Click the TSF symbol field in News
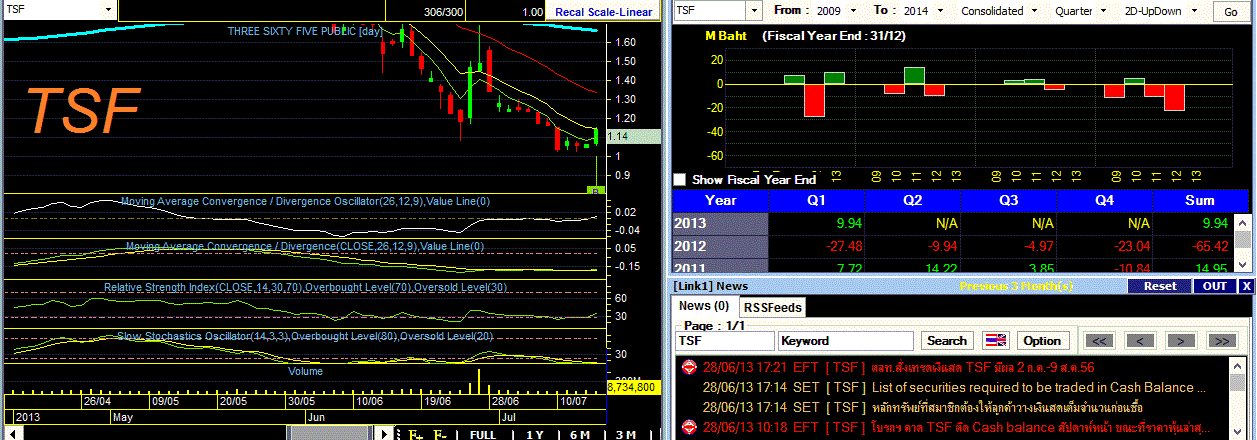This screenshot has width=1257, height=440. click(x=725, y=341)
